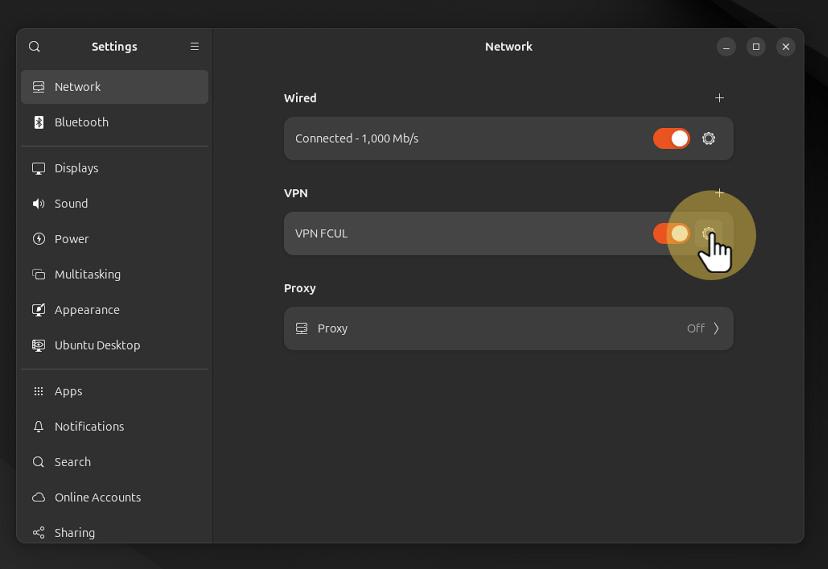The width and height of the screenshot is (828, 569).
Task: Go to the Power settings panel
Action: tap(71, 239)
